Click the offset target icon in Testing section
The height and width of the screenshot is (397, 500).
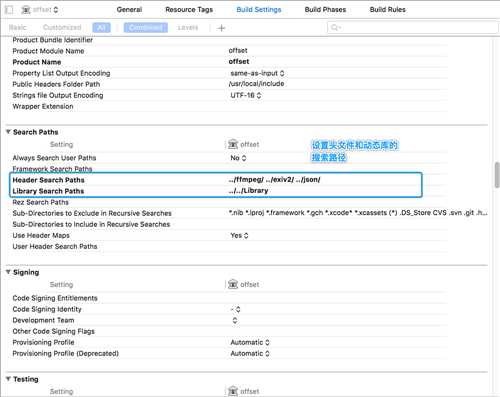233,391
